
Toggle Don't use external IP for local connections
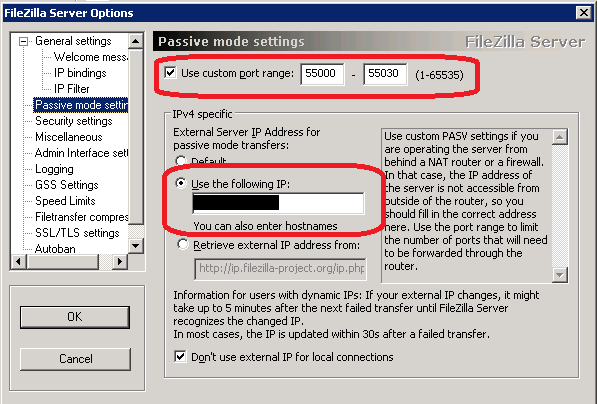coord(180,356)
